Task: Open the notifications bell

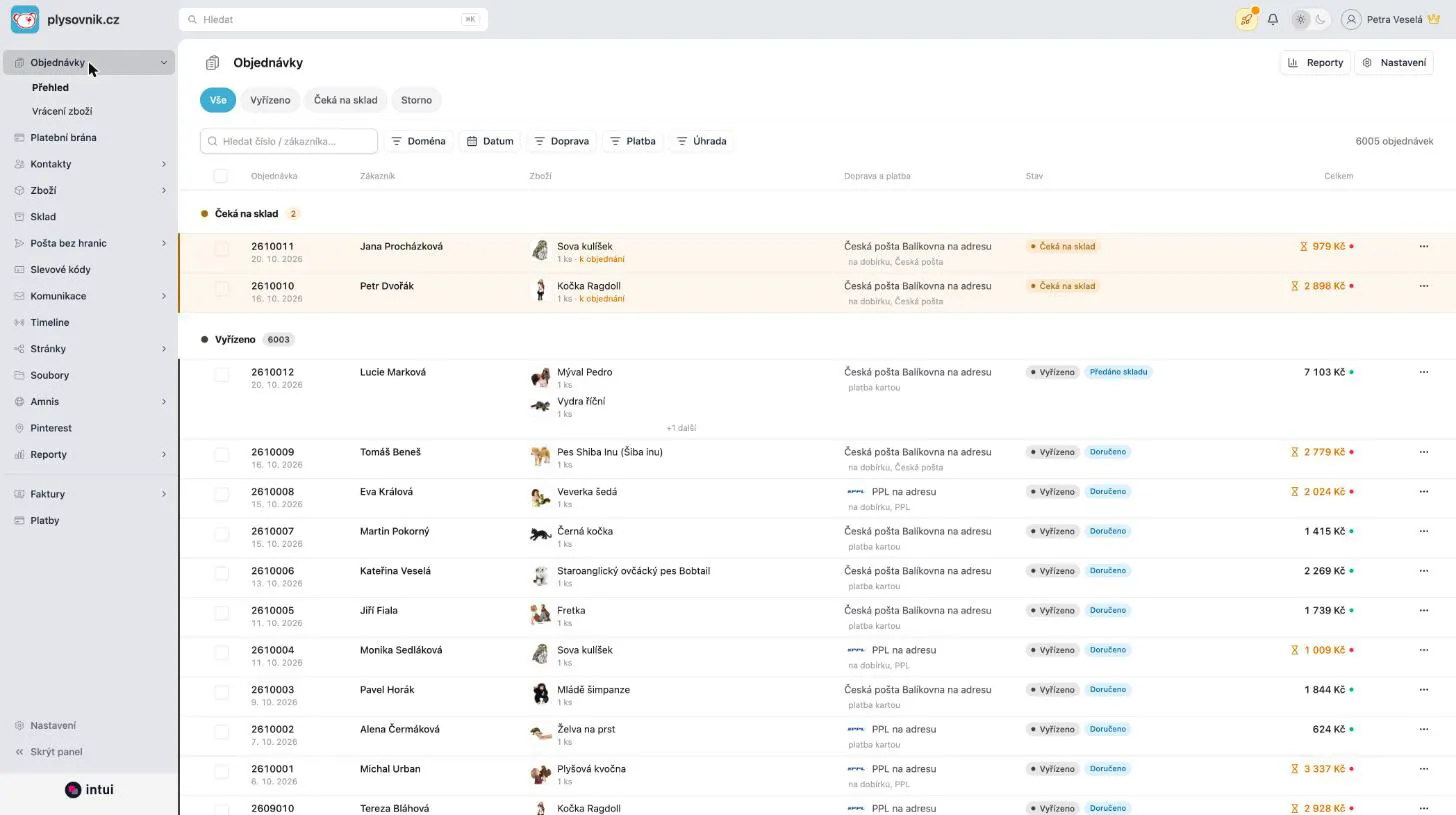Action: (x=1273, y=19)
